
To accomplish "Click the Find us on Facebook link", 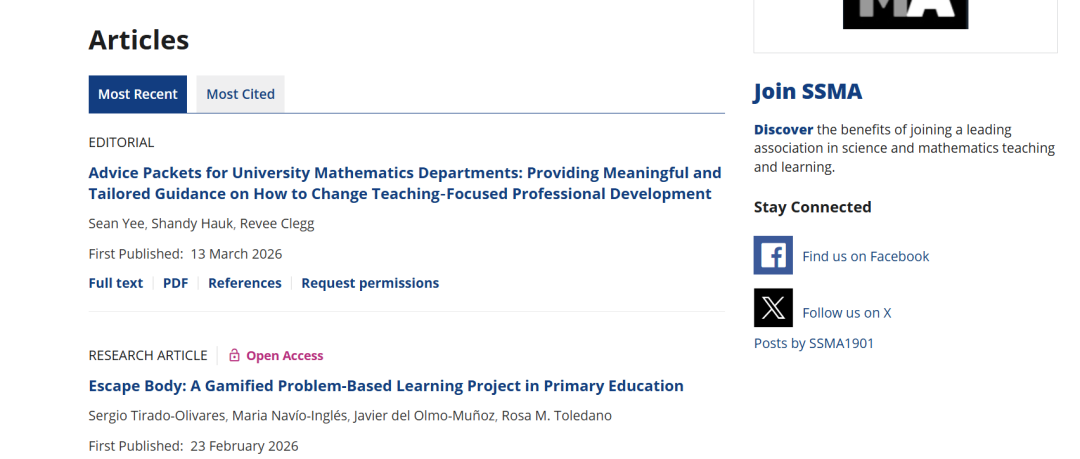I will 865,256.
